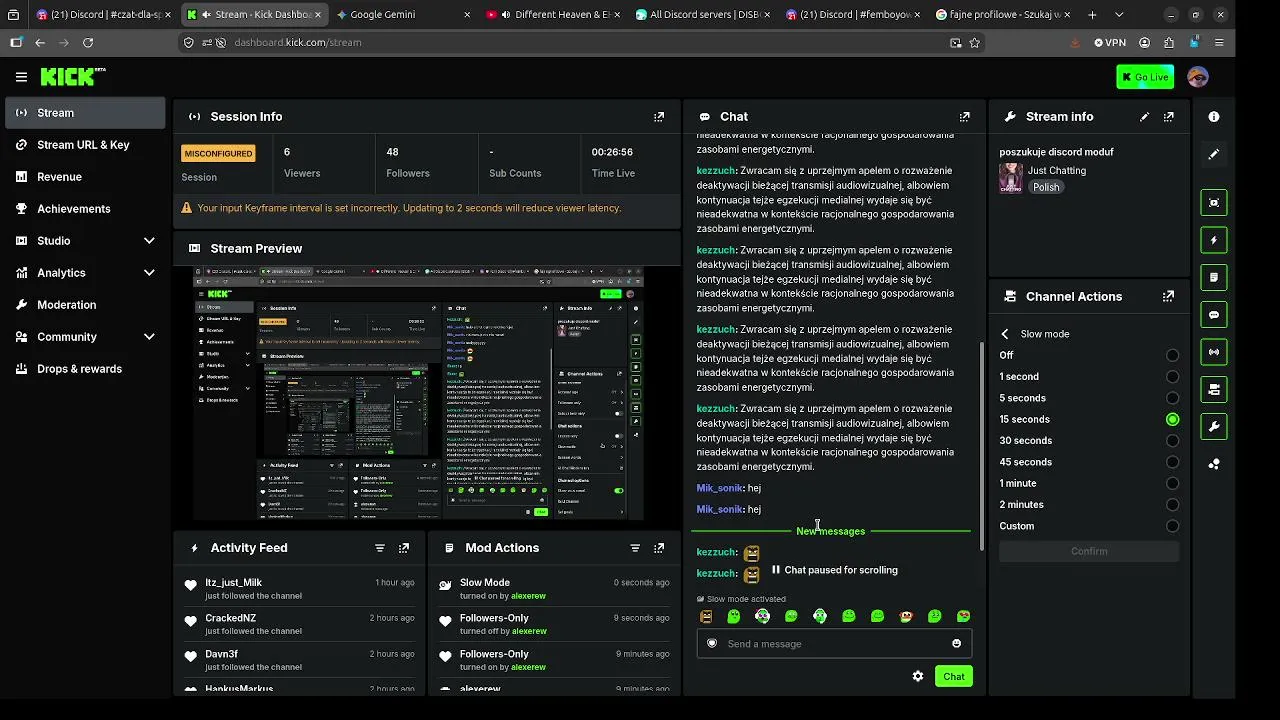Open the Stream sidebar page
Viewport: 1280px width, 720px height.
coord(85,113)
